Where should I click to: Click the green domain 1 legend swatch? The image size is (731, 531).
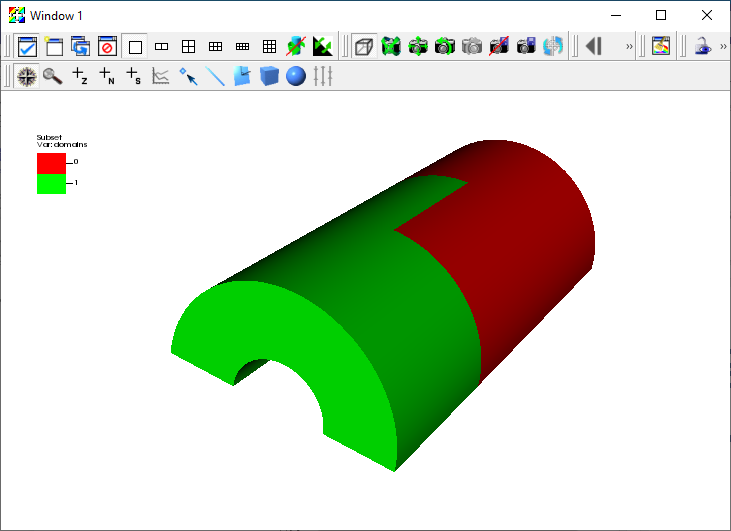[x=51, y=184]
